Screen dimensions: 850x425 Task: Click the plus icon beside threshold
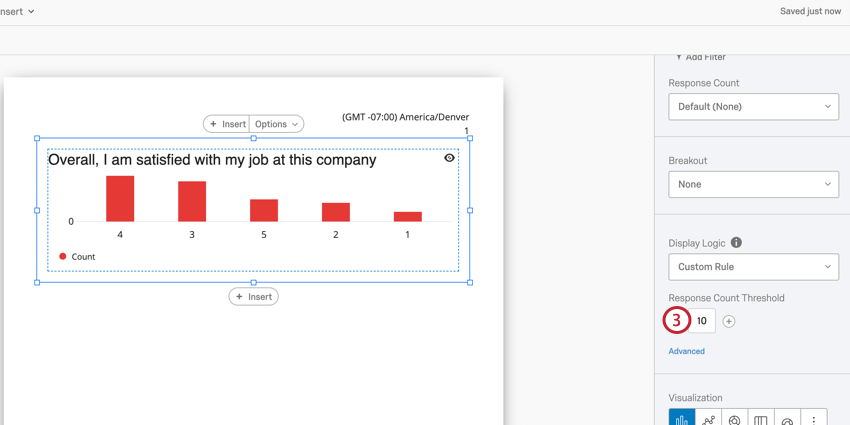pyautogui.click(x=729, y=321)
